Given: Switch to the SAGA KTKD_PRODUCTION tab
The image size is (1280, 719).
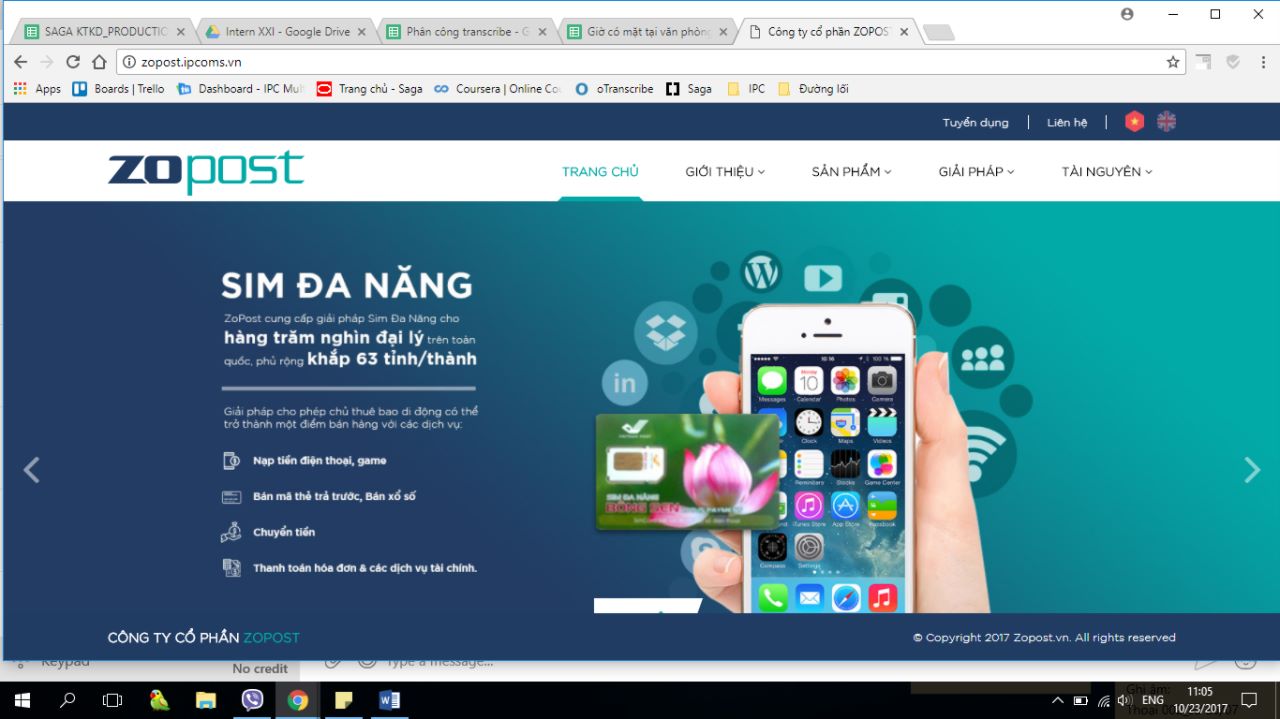Looking at the screenshot, I should [x=102, y=32].
